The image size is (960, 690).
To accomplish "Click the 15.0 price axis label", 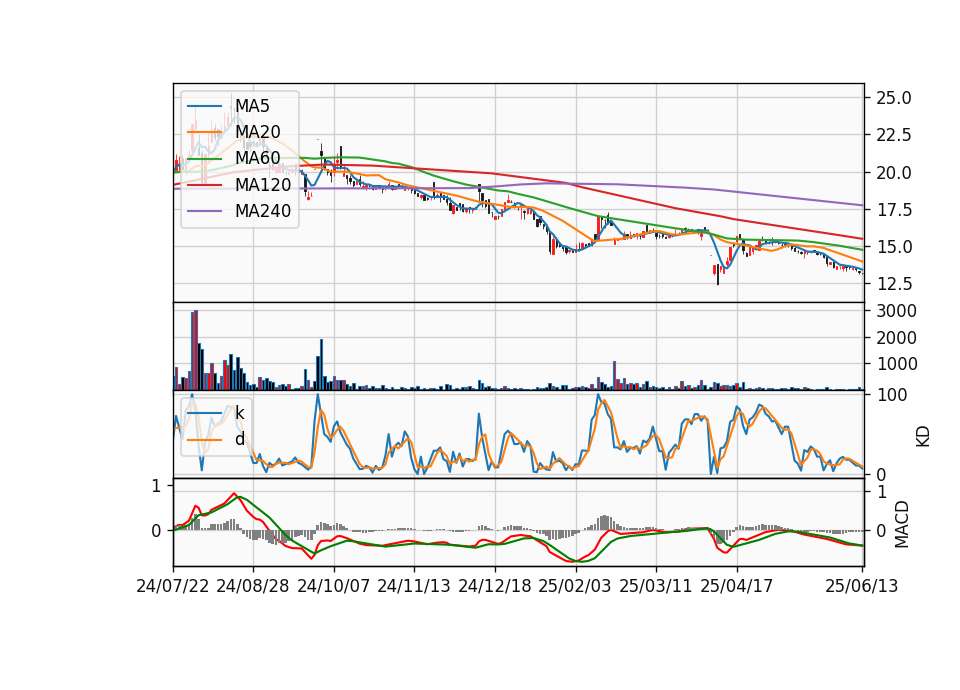I will point(894,247).
